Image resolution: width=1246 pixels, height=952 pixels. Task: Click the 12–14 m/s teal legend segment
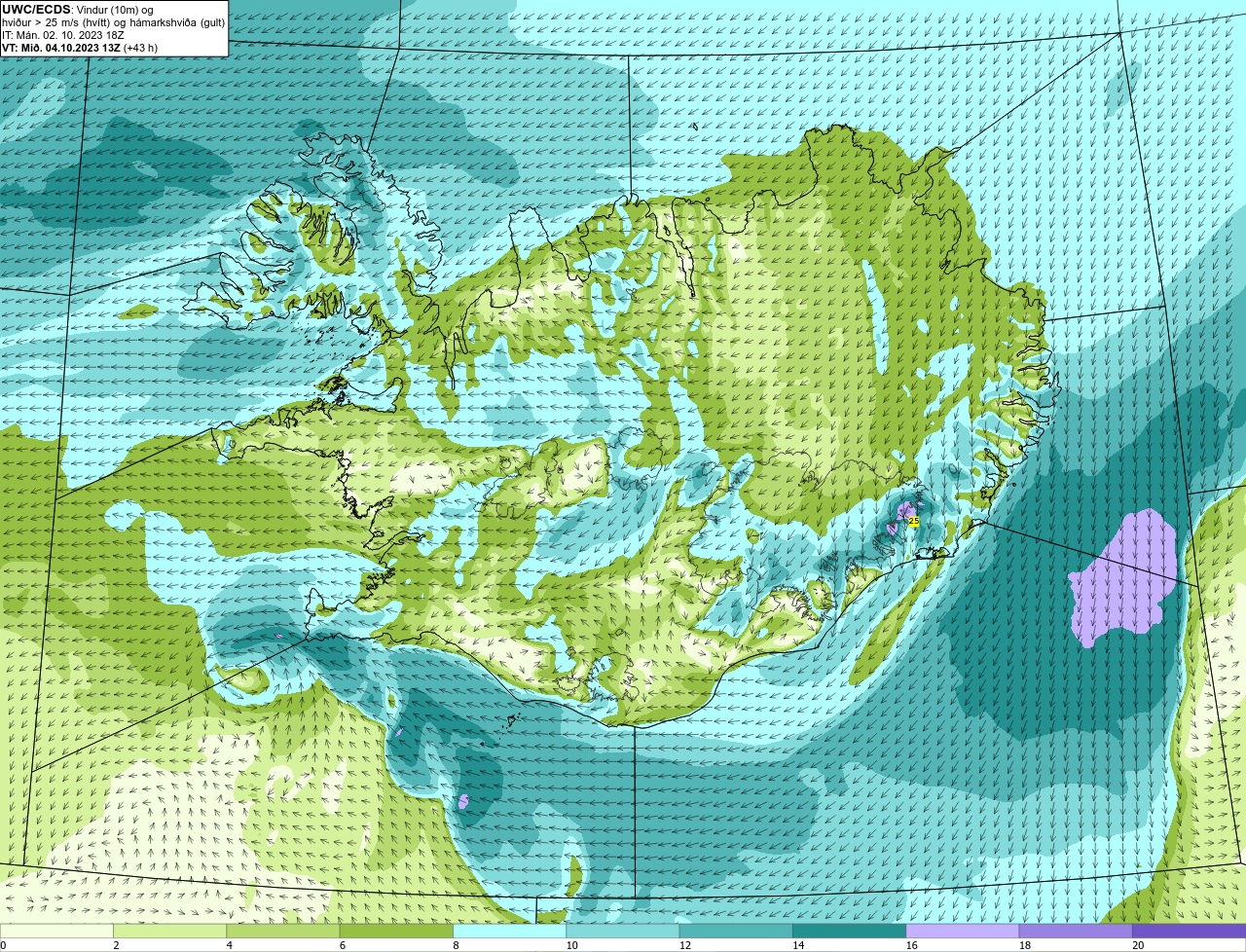736,932
